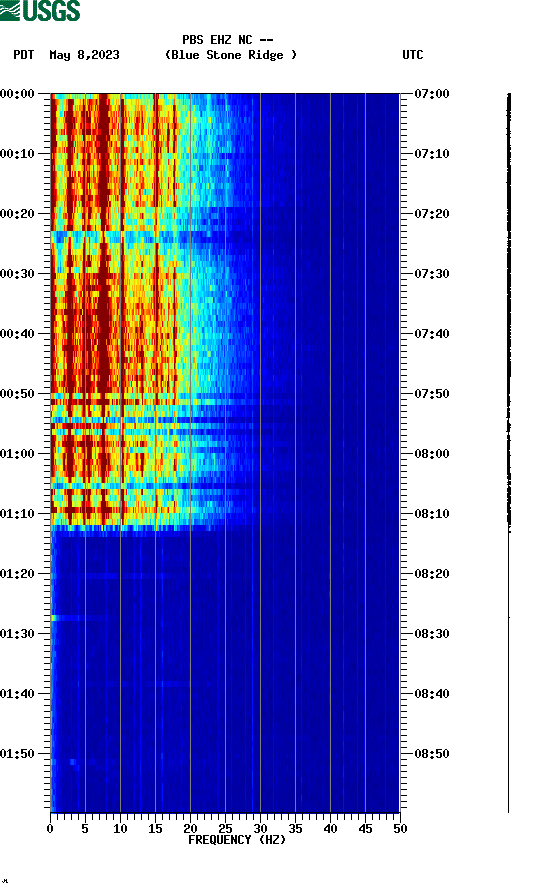Screen dimensions: 552x892
Task: Click the '(Blue Stone Ridge )' label
Action: click(230, 55)
